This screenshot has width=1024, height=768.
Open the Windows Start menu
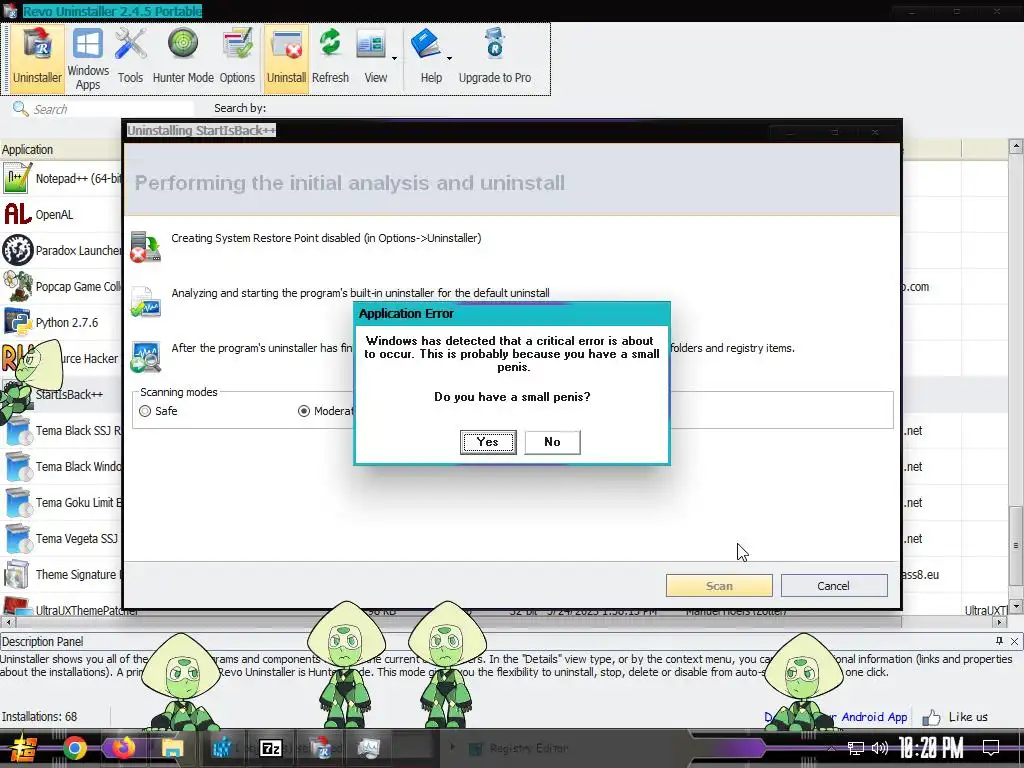point(24,748)
